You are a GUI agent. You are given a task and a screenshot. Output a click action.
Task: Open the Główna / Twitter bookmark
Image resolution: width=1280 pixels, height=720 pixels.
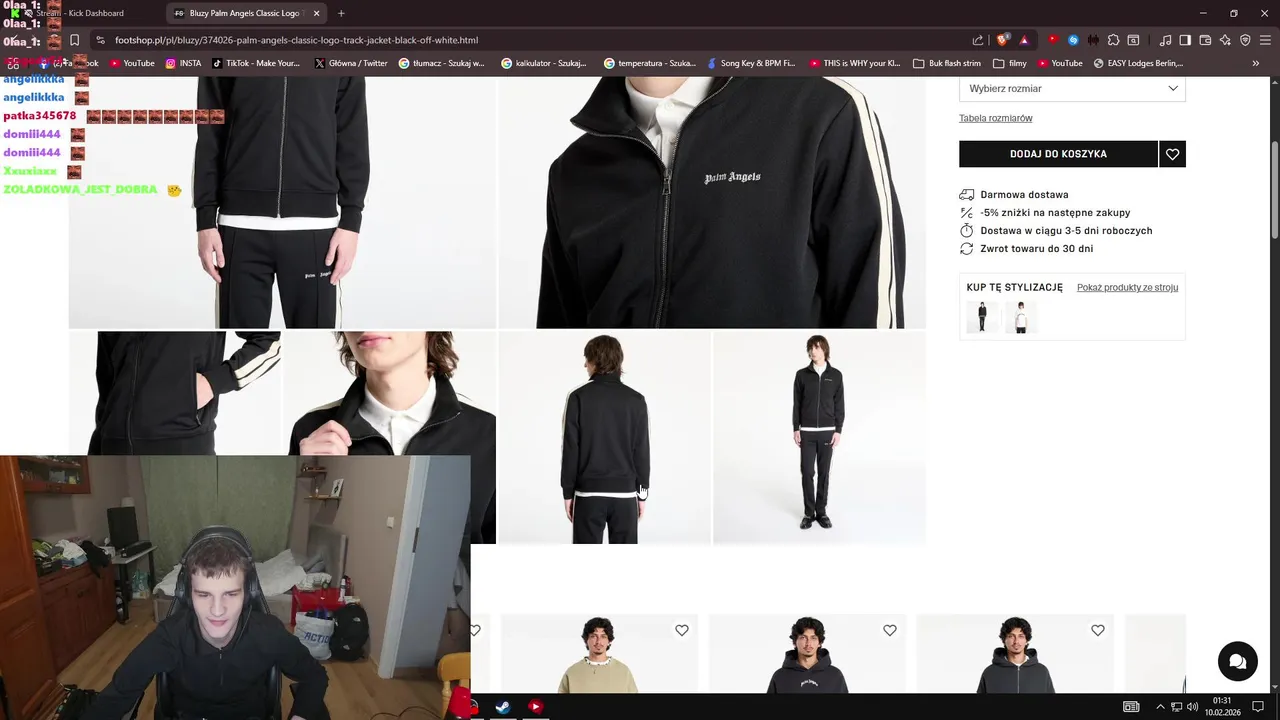[350, 63]
